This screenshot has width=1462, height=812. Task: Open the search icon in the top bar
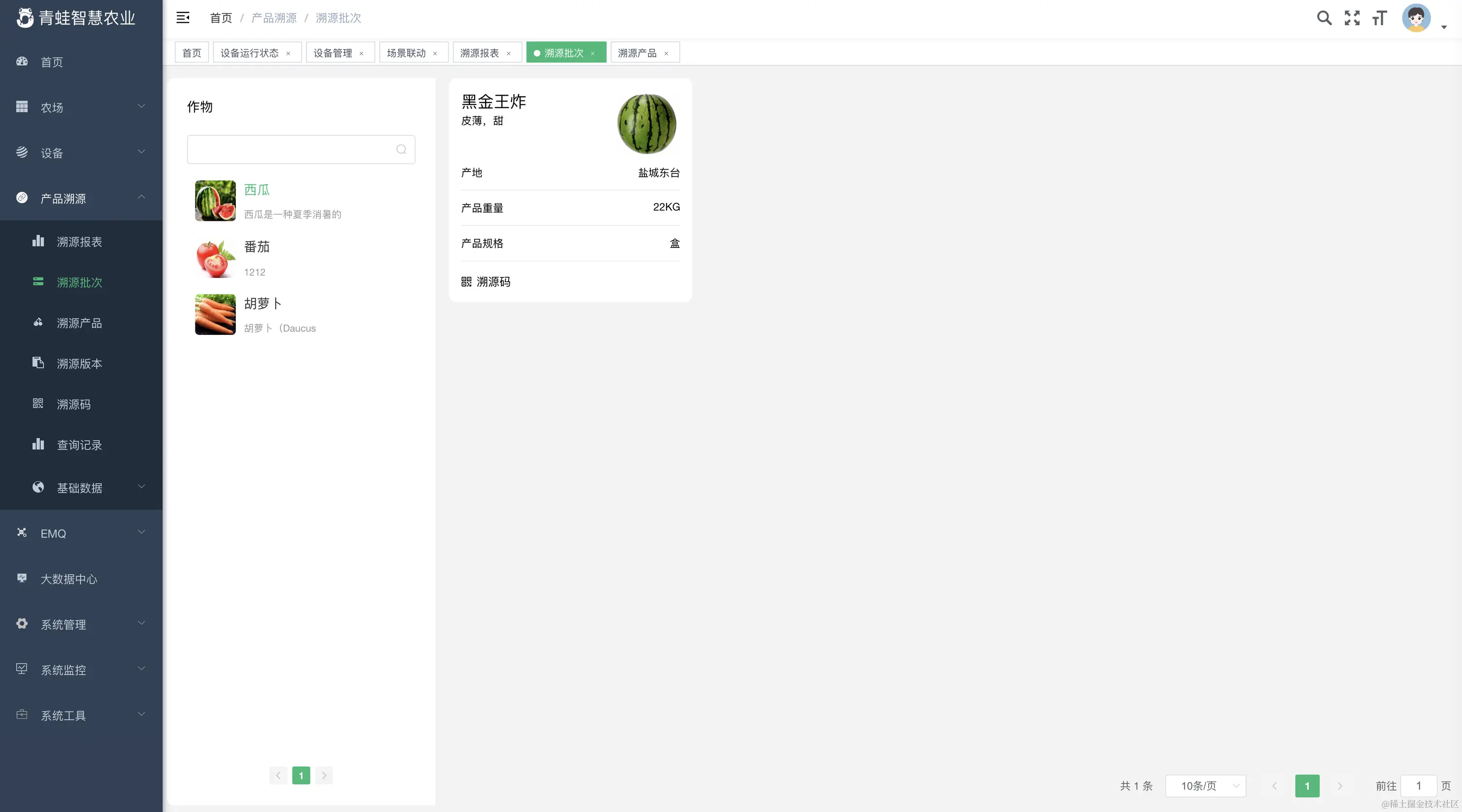coord(1324,17)
